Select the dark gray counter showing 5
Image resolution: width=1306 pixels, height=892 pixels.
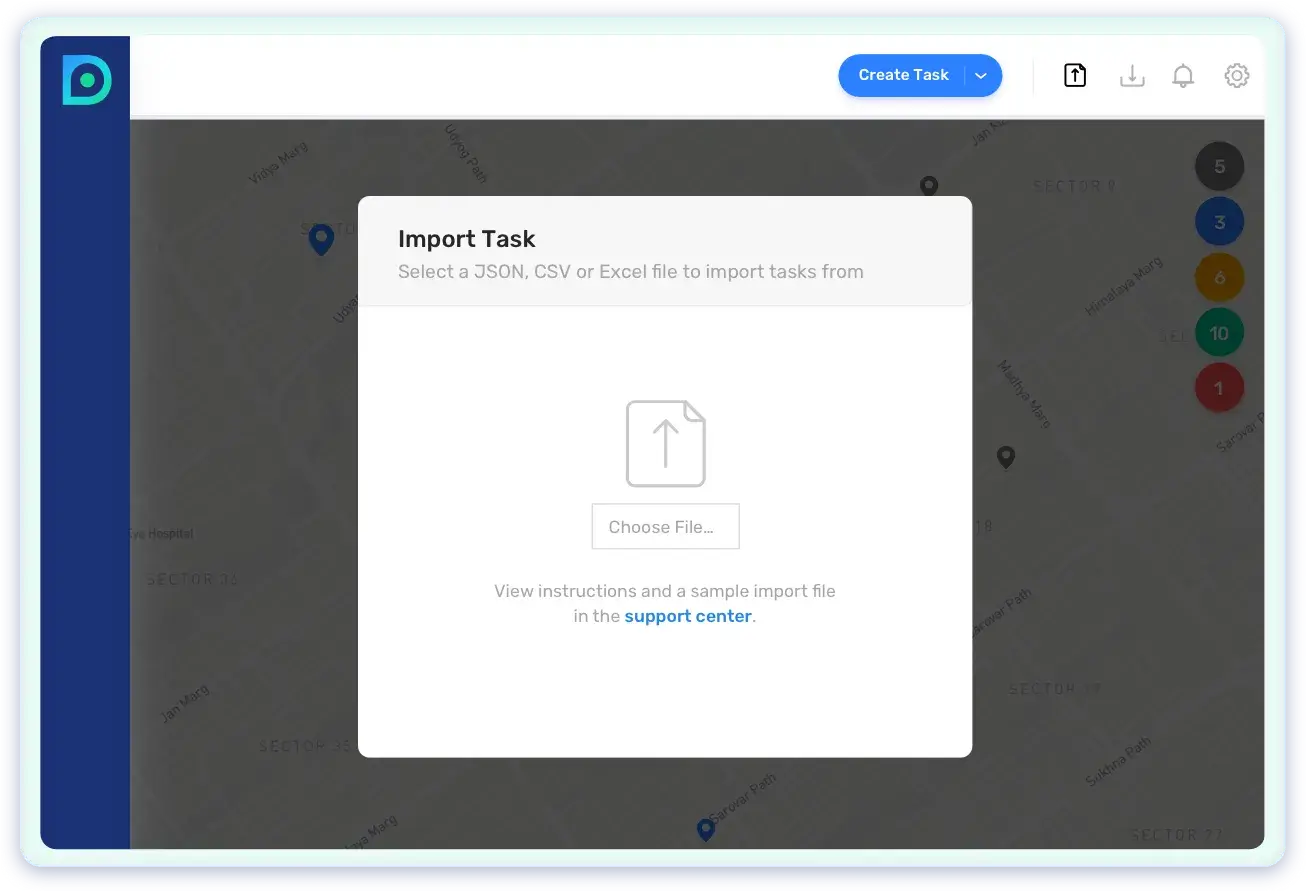(1219, 167)
